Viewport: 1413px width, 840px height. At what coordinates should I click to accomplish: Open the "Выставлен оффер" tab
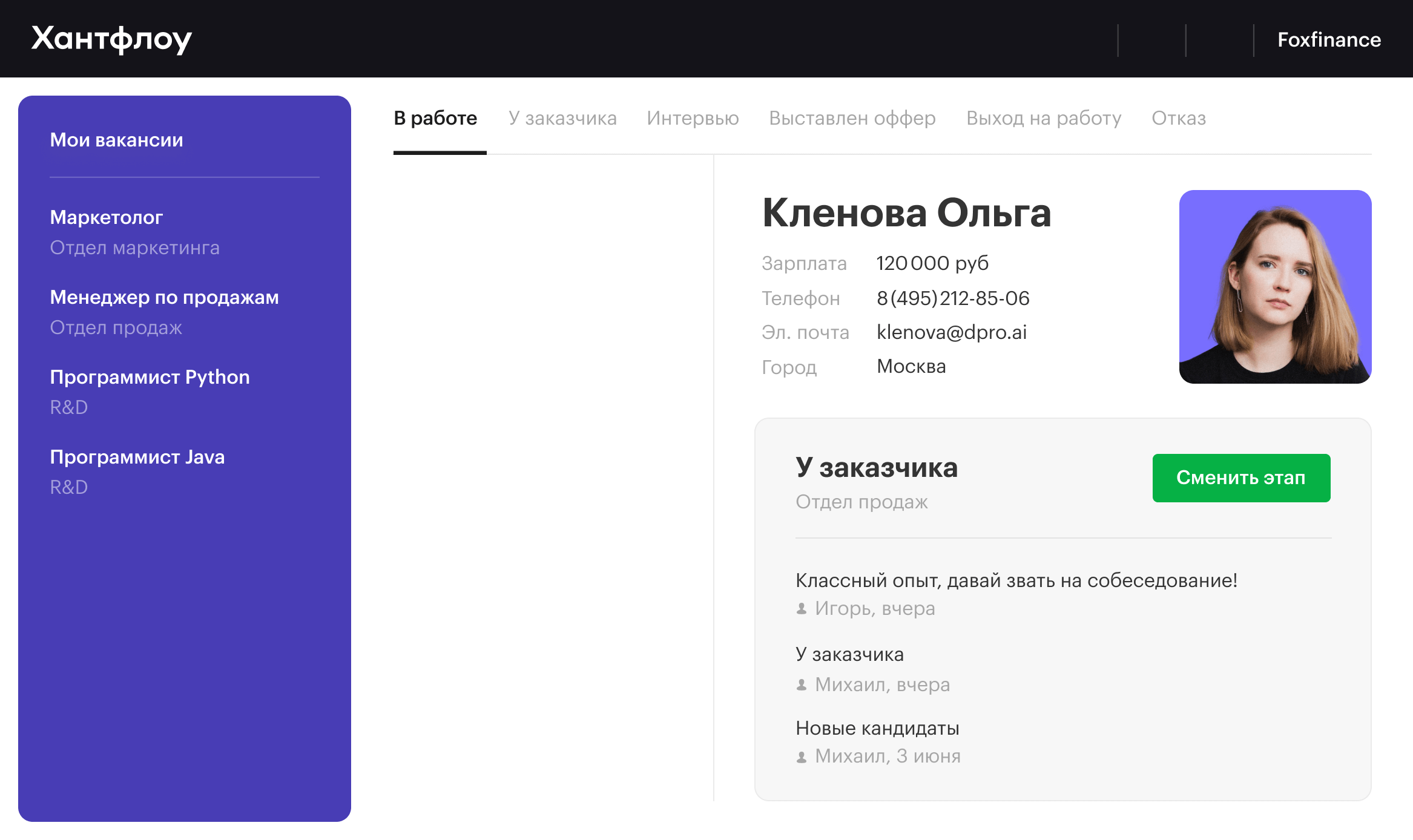852,118
